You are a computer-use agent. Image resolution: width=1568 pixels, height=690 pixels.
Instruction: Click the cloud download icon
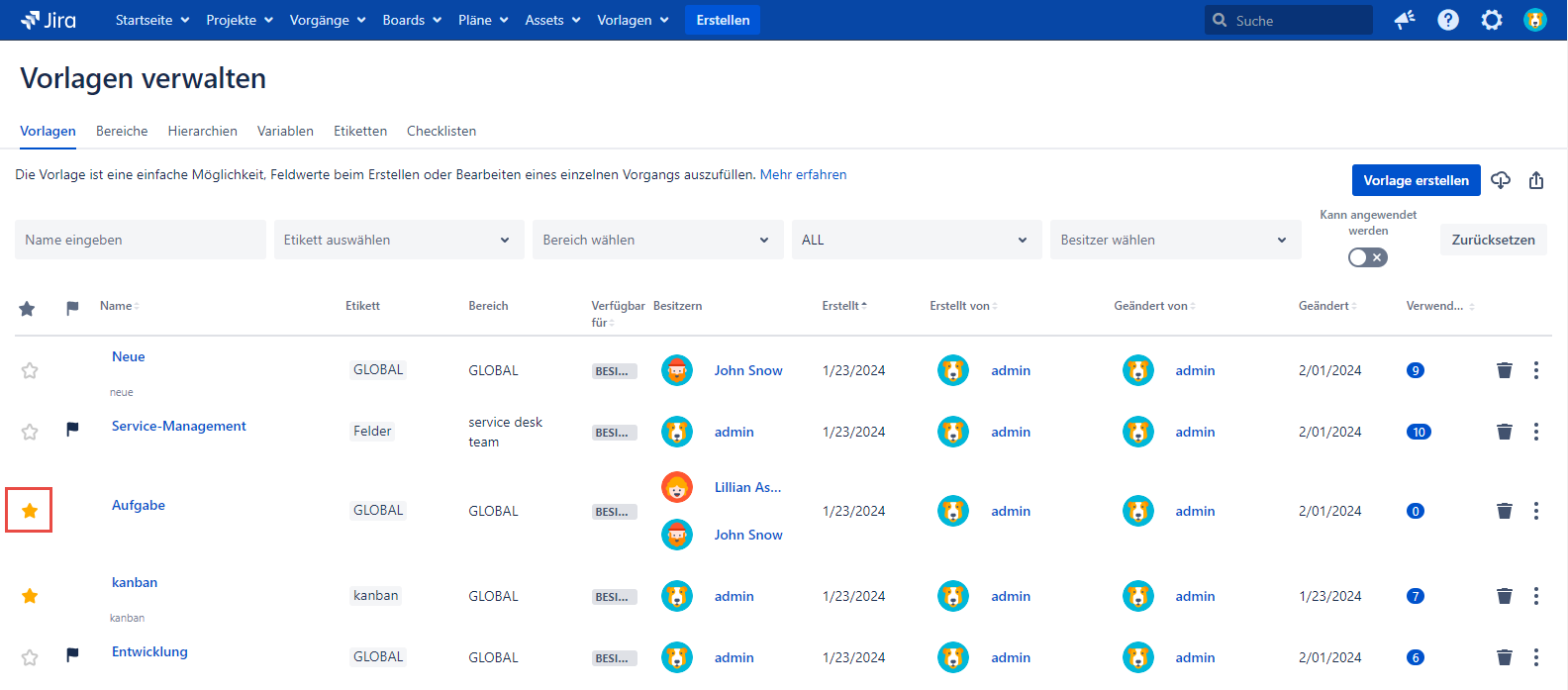coord(1501,180)
